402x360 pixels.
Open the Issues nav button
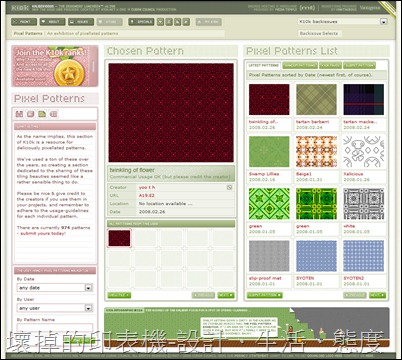(x=81, y=22)
